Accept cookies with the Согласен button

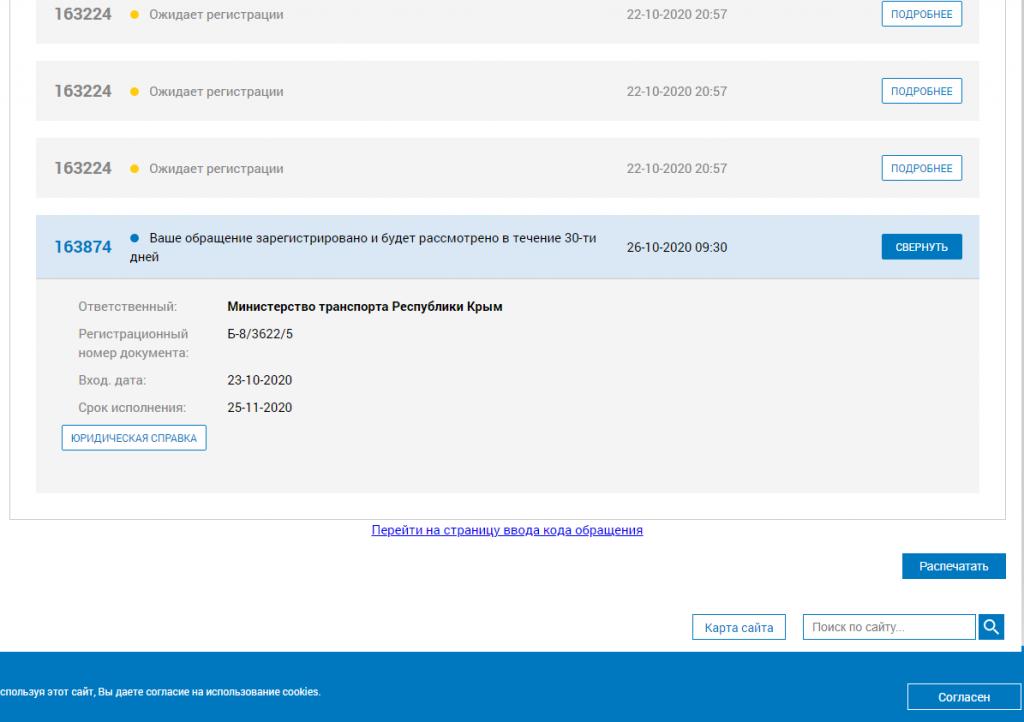(x=964, y=697)
